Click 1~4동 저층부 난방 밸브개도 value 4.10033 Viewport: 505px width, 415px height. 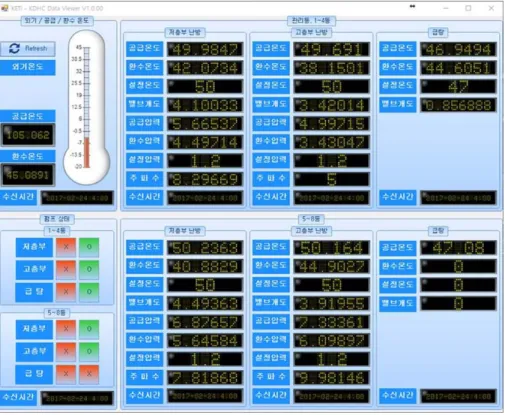[x=205, y=105]
